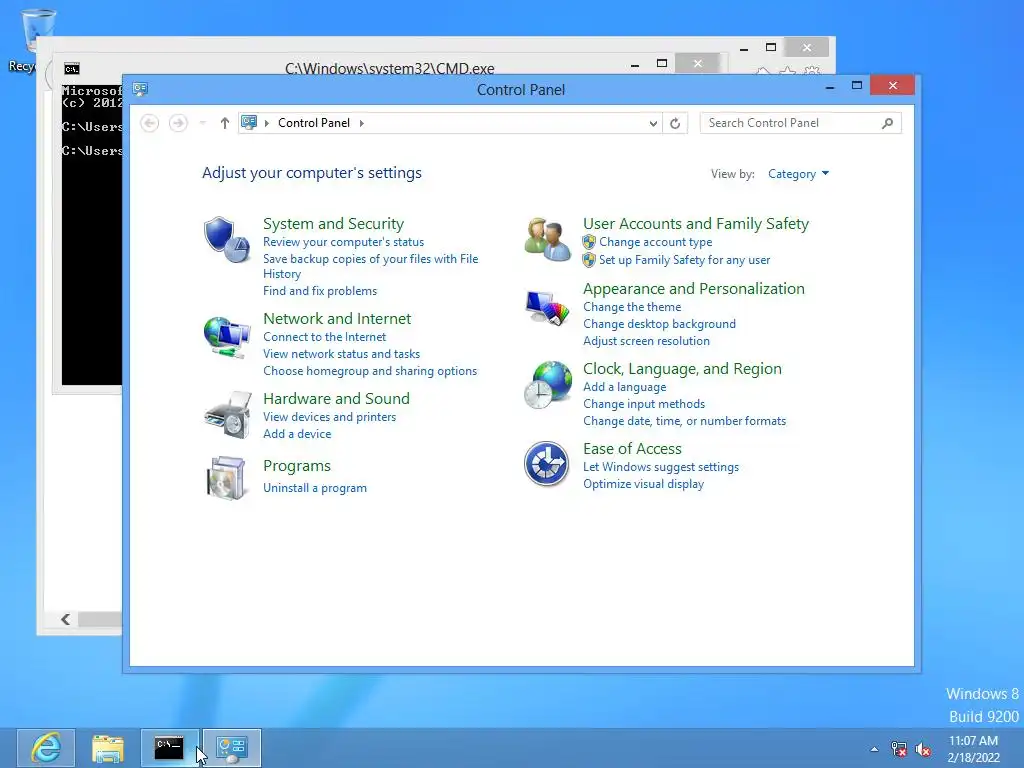
Task: Click the Control Panel title bar icon
Action: (140, 89)
